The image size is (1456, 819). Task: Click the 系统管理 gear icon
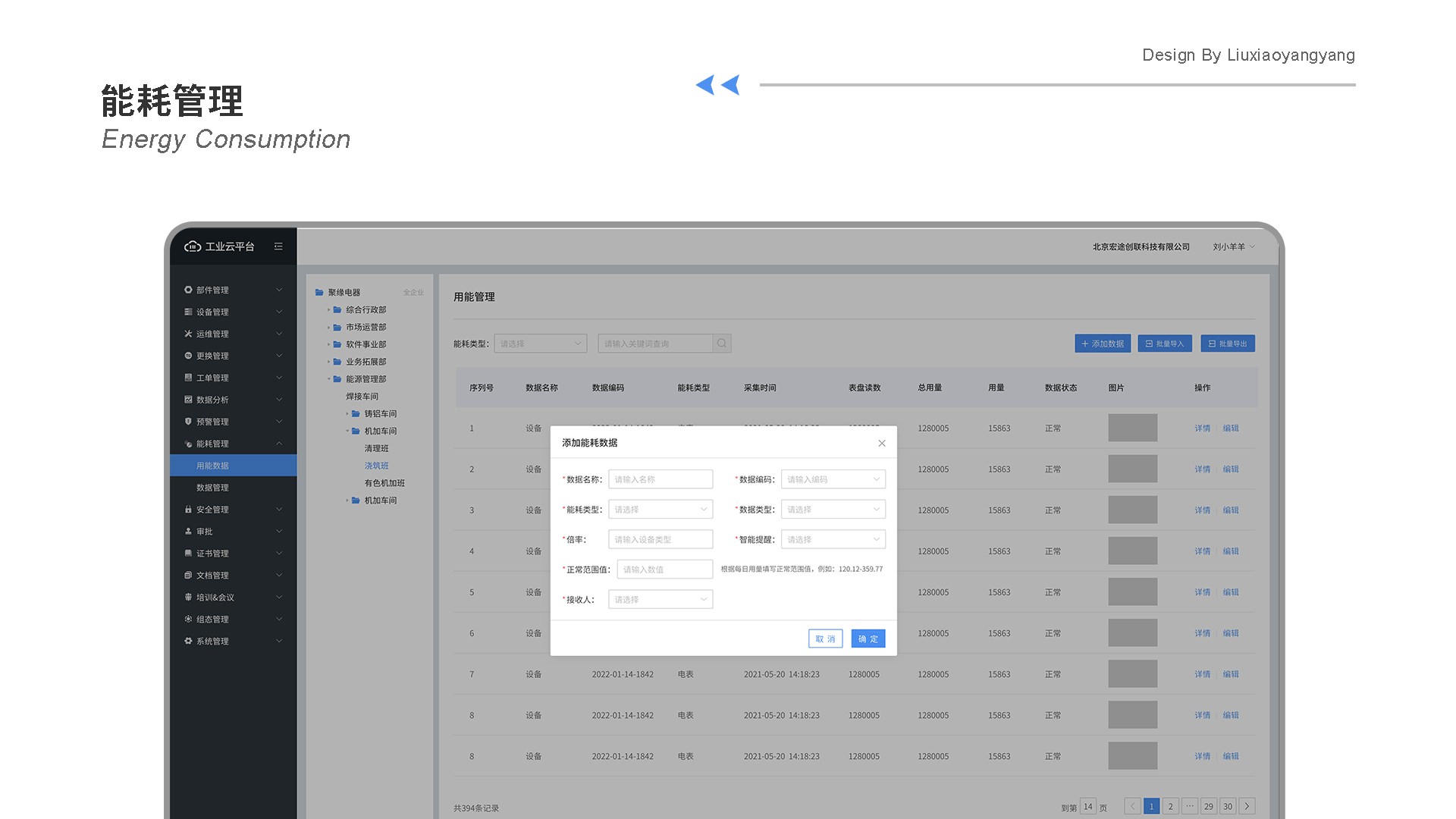coord(188,642)
